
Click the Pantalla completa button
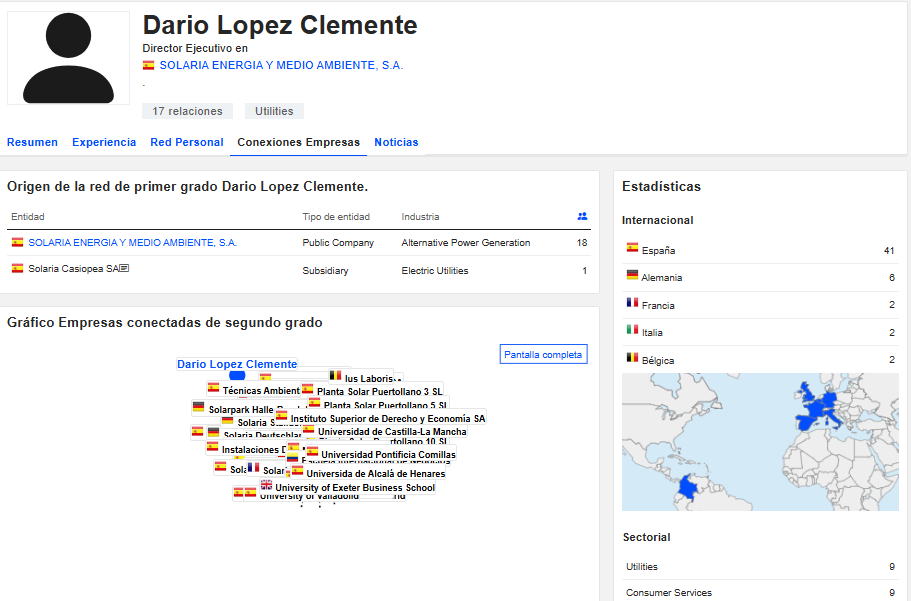coord(543,355)
